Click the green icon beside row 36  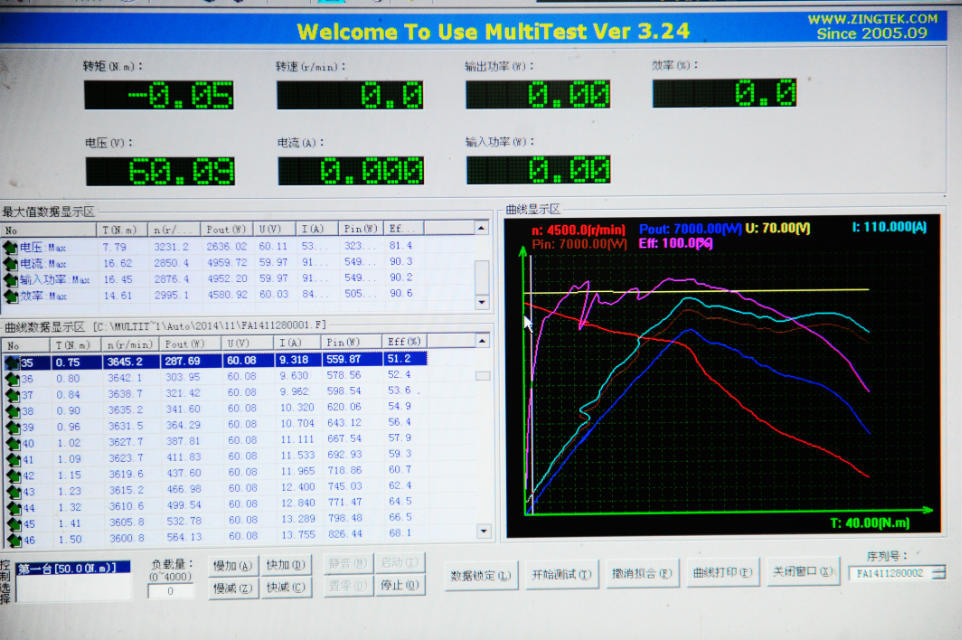(x=12, y=380)
